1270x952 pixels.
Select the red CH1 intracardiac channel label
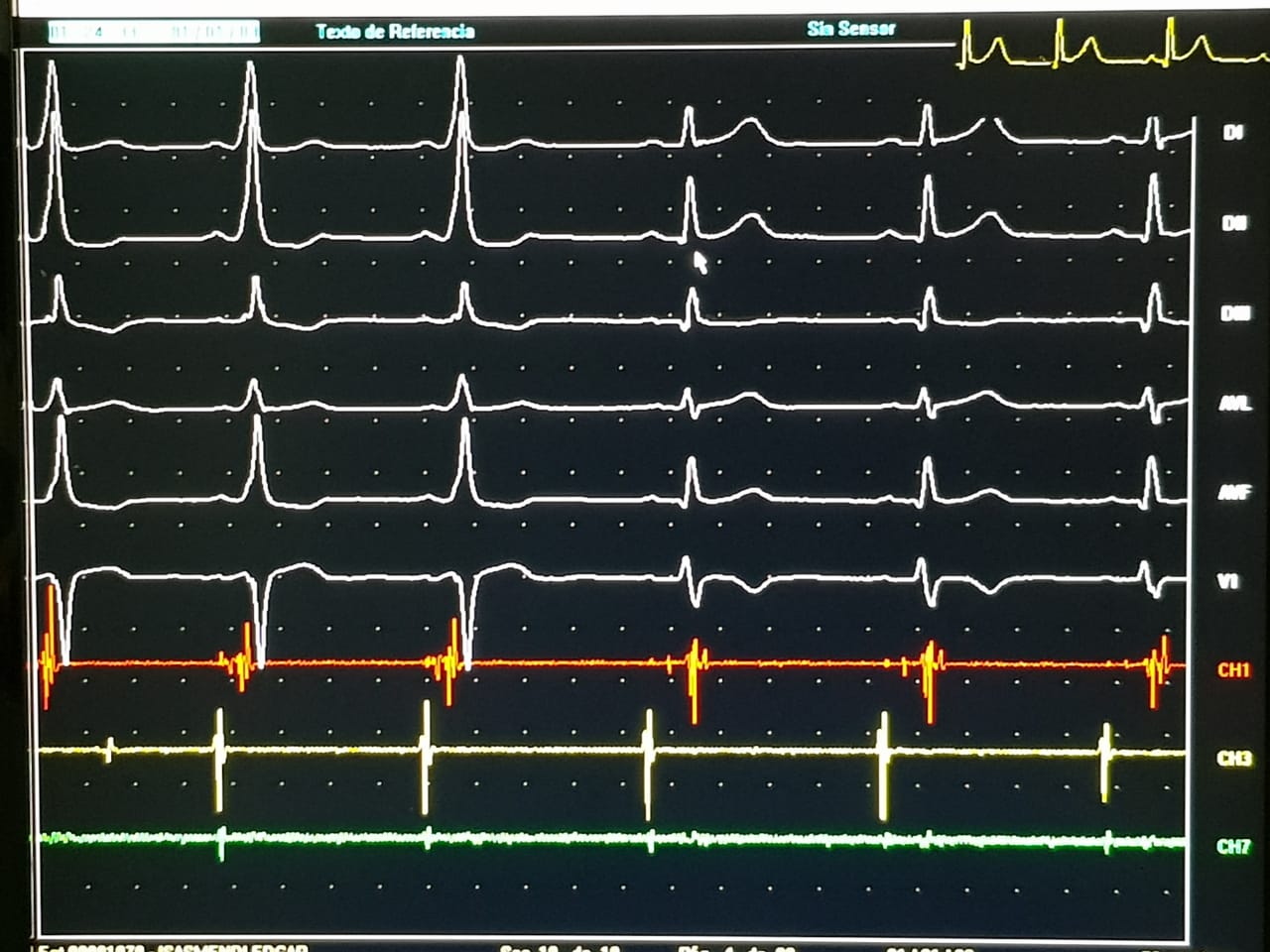(1232, 670)
